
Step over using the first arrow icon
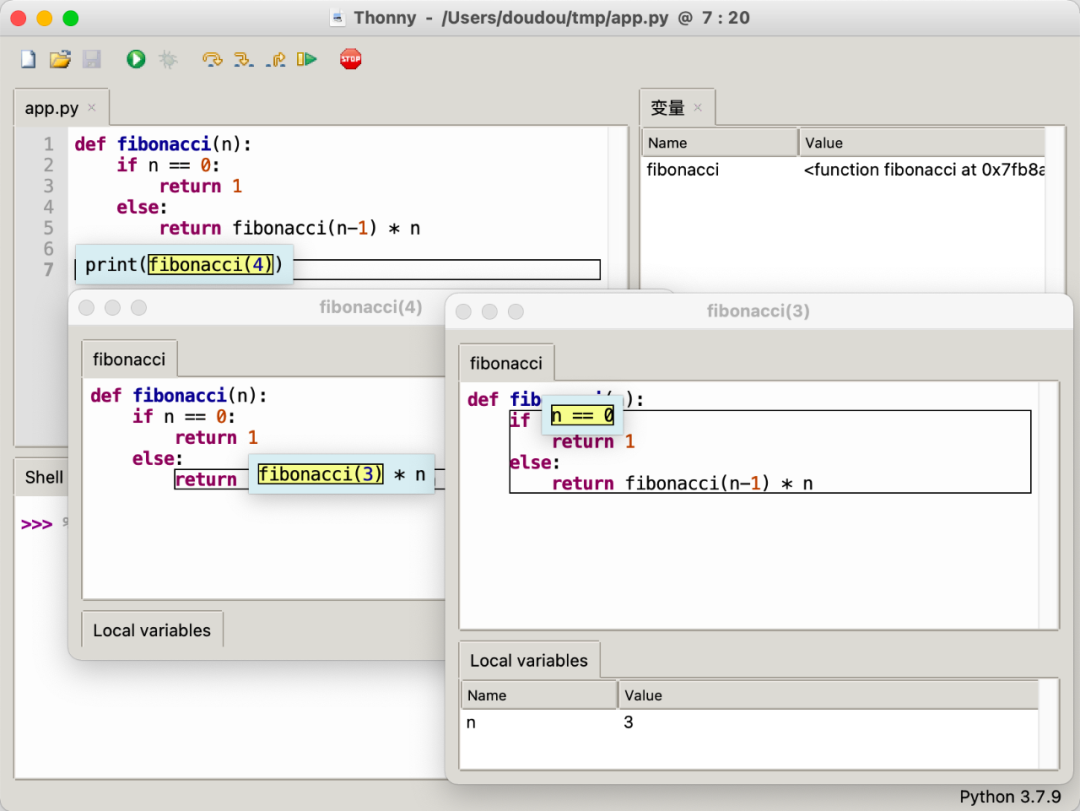pos(211,59)
